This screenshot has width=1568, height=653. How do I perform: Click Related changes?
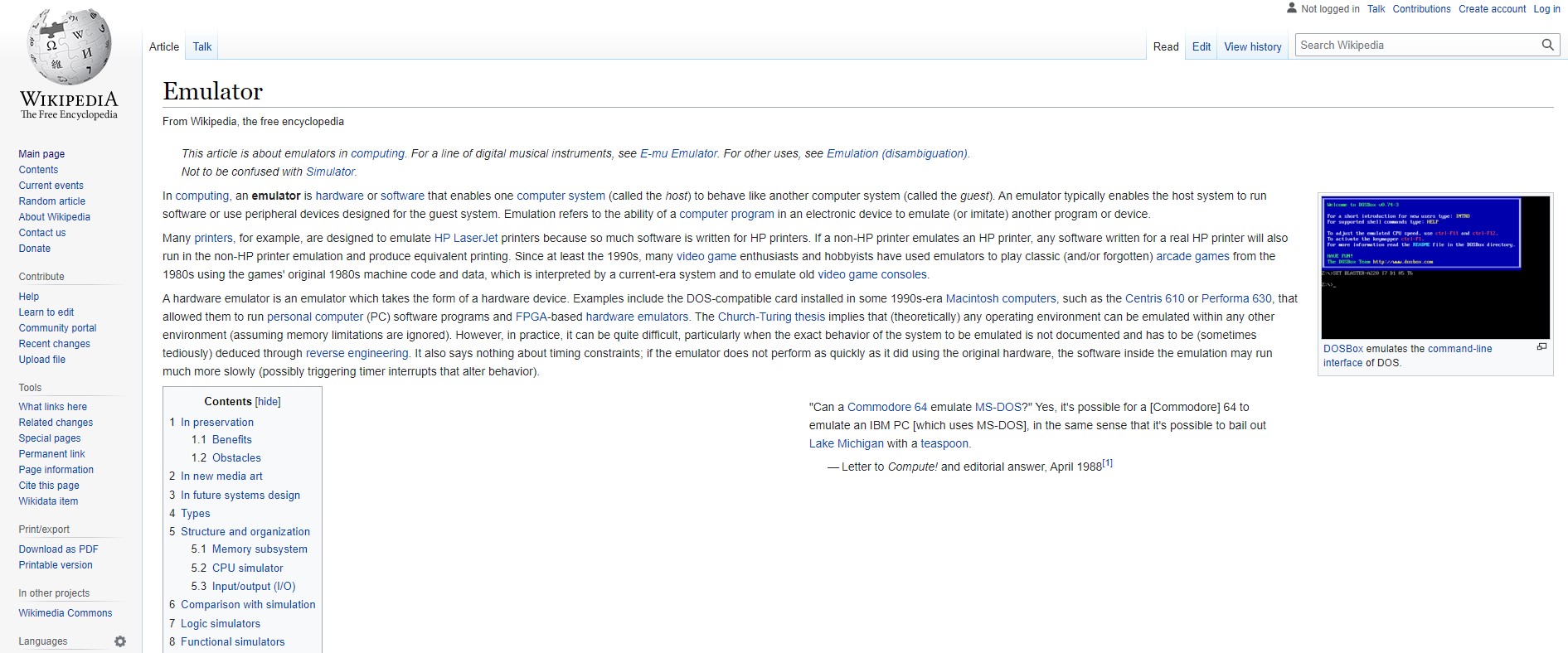pyautogui.click(x=56, y=423)
